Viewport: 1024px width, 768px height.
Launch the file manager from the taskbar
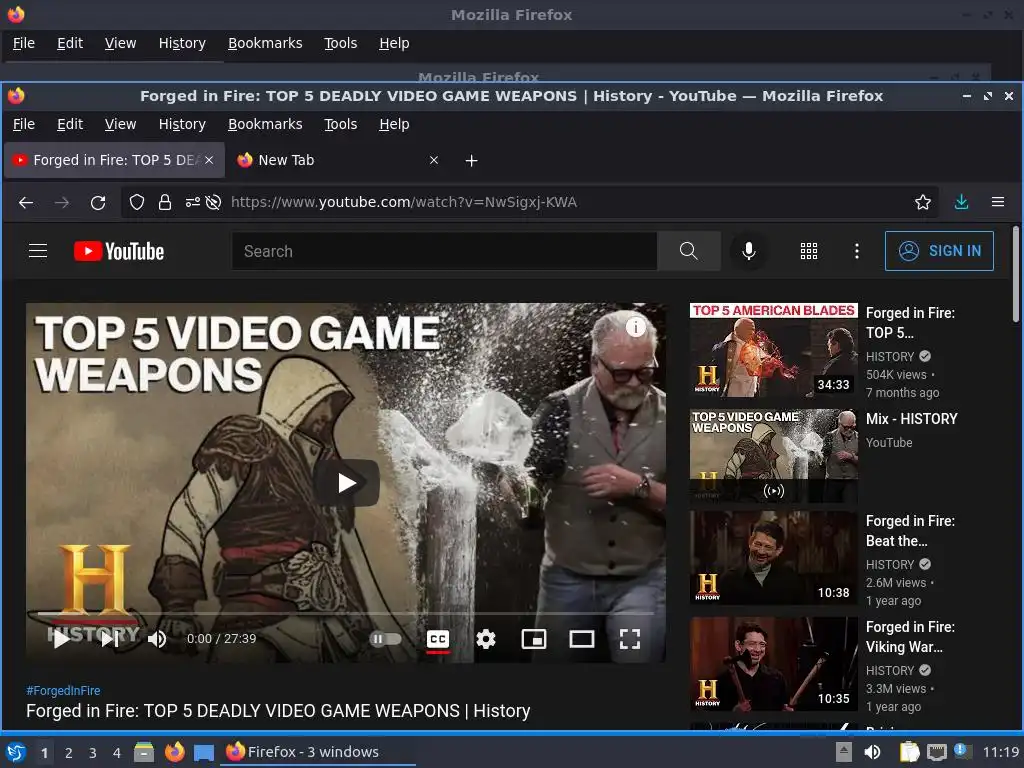tap(144, 752)
